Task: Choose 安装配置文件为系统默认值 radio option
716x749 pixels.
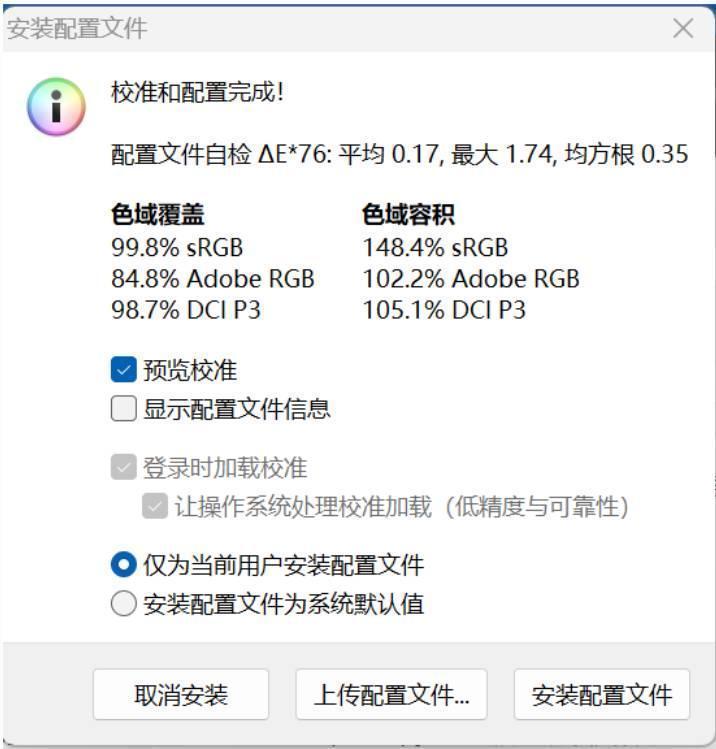Action: tap(124, 604)
